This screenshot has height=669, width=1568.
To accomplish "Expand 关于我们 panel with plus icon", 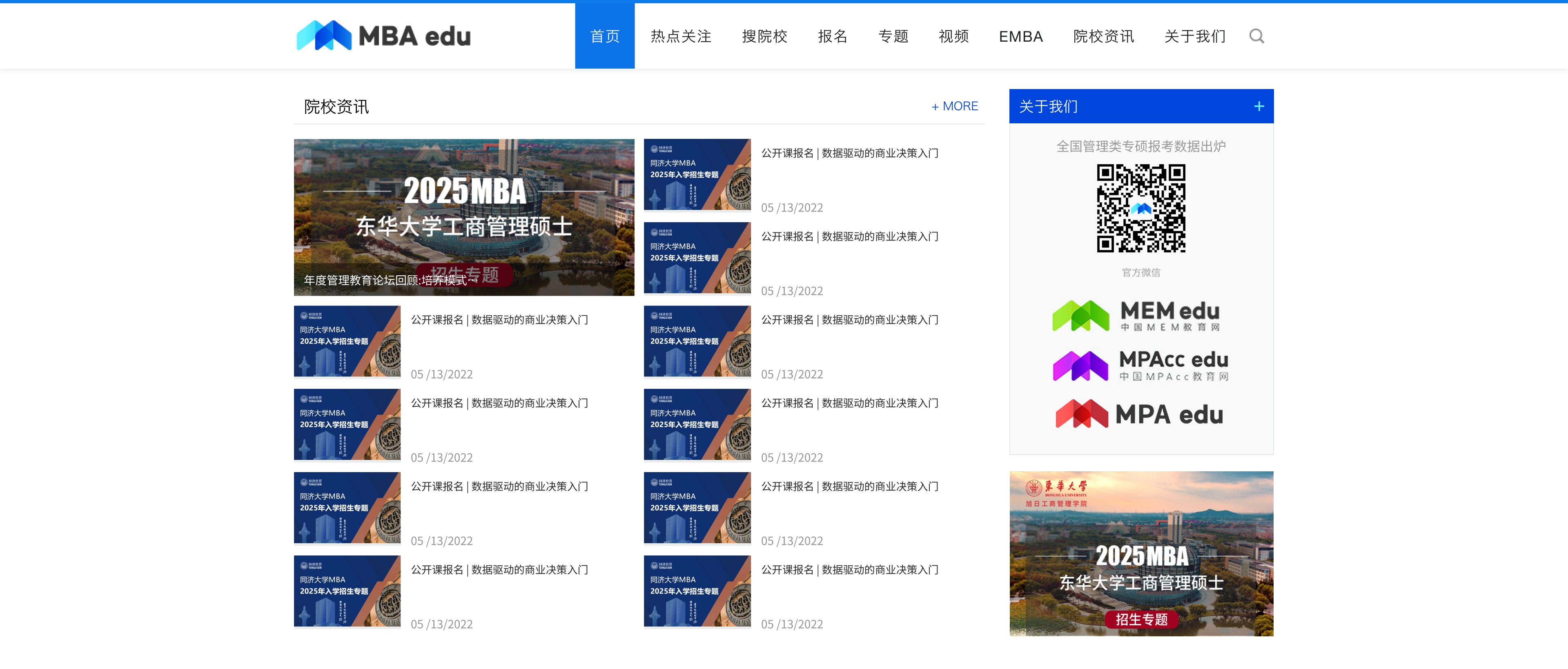I will point(1259,107).
